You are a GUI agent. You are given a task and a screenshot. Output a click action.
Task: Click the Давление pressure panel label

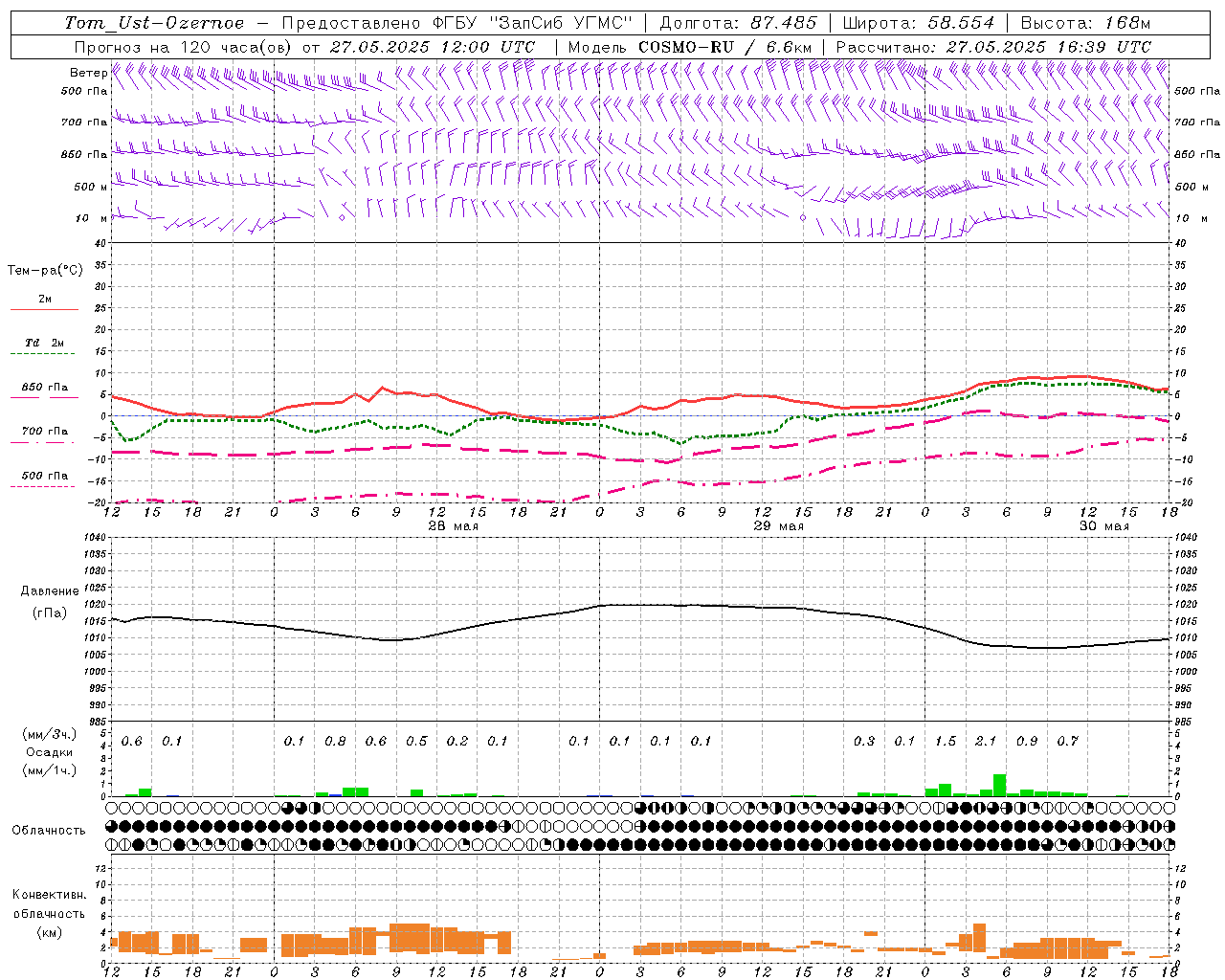coord(50,591)
